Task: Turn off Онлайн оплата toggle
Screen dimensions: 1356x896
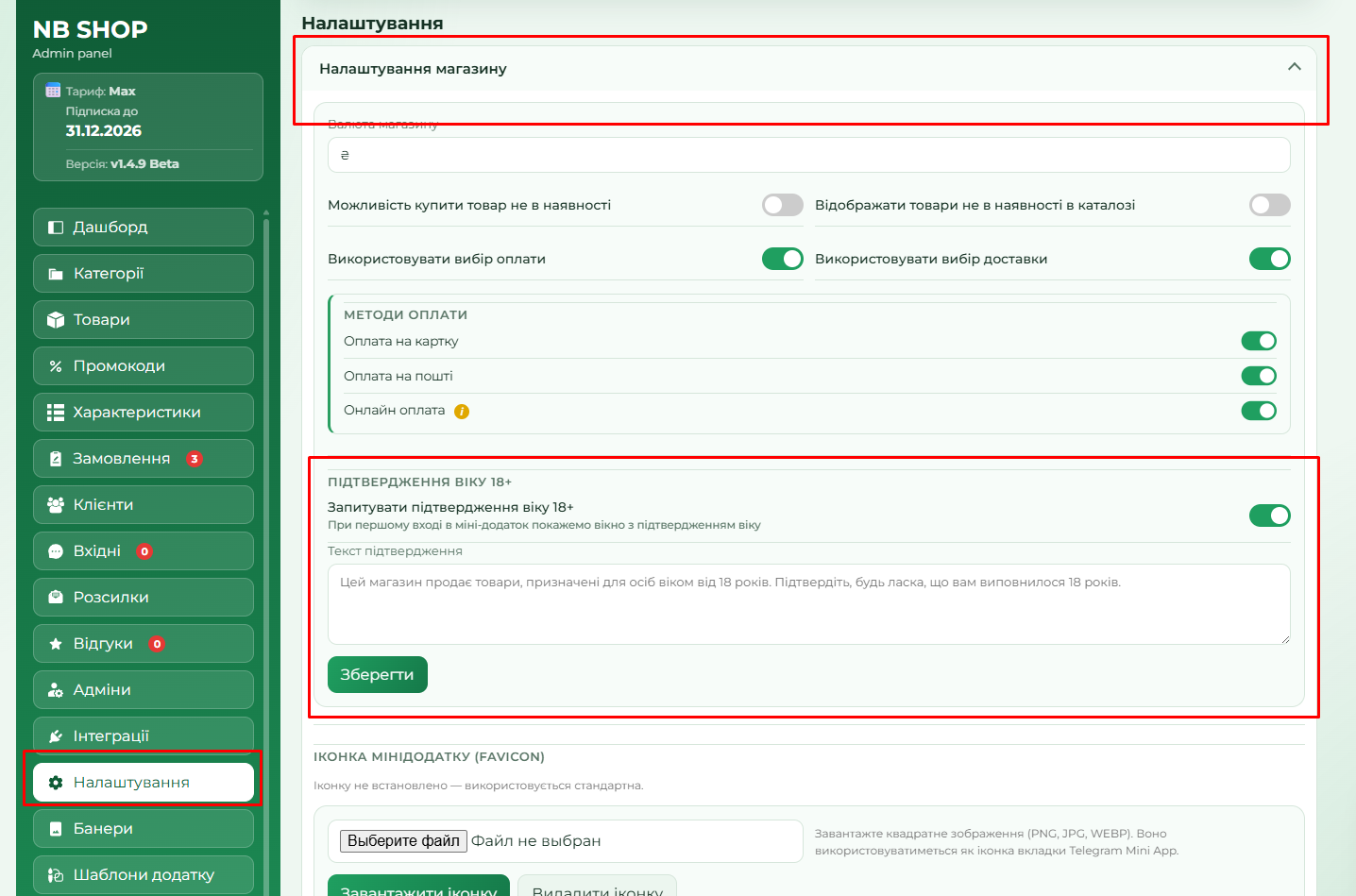Action: click(x=1259, y=411)
